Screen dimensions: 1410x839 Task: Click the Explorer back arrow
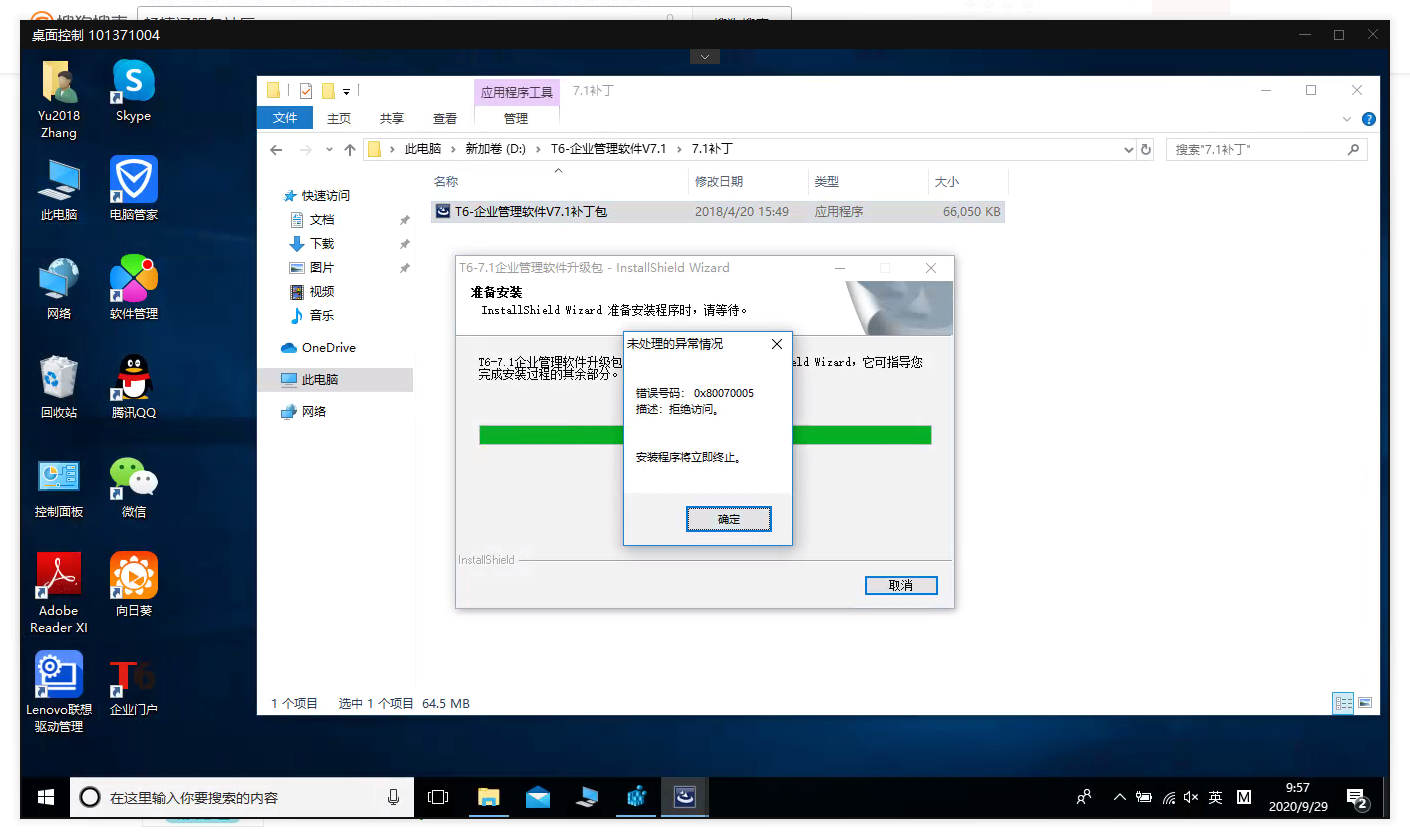click(277, 150)
